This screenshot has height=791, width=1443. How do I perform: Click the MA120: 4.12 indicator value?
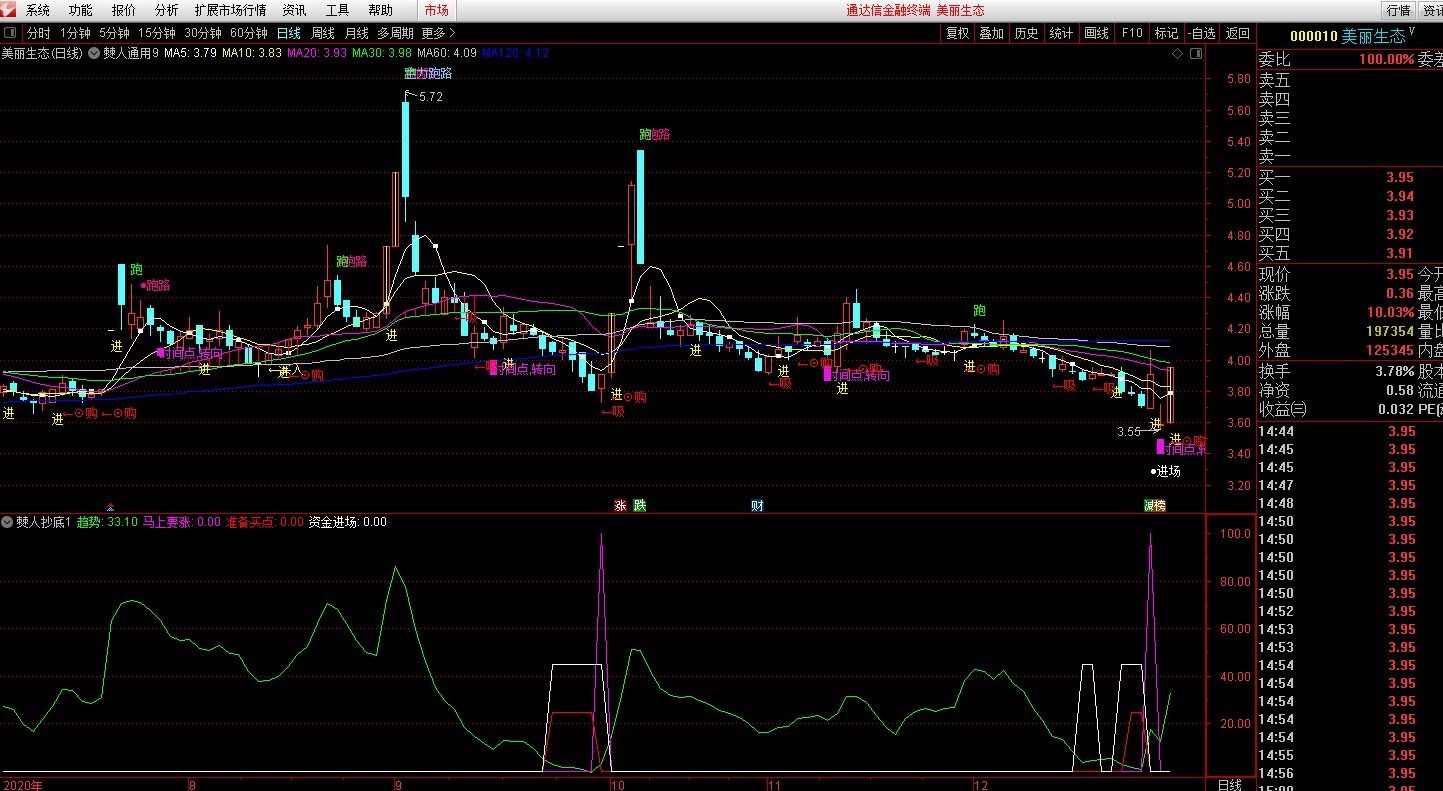515,53
